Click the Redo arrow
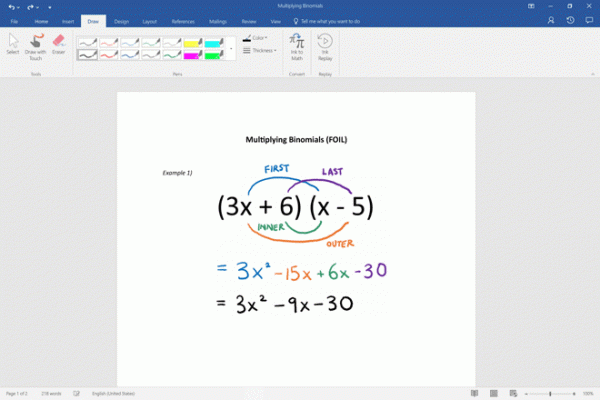Screen dimensions: 600x400 30,7
